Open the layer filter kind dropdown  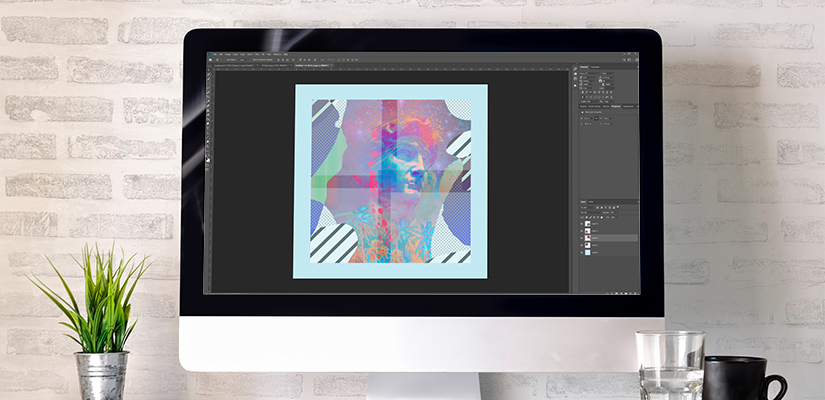[x=585, y=207]
